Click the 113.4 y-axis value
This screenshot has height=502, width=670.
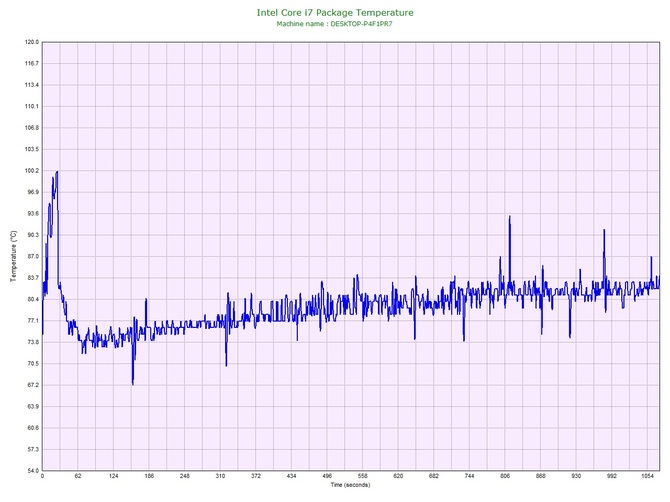click(32, 85)
